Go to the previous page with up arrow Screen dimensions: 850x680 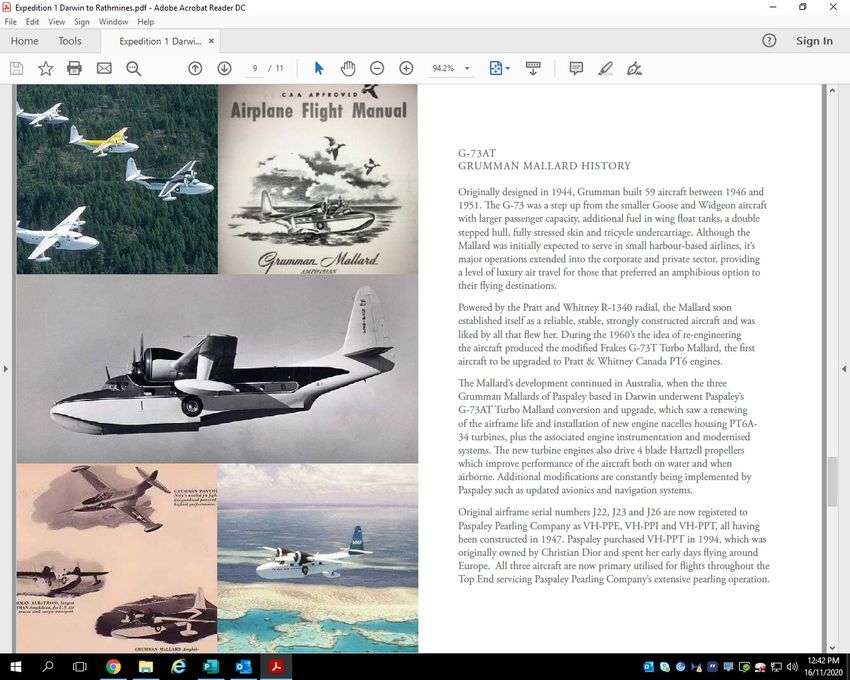click(x=195, y=68)
